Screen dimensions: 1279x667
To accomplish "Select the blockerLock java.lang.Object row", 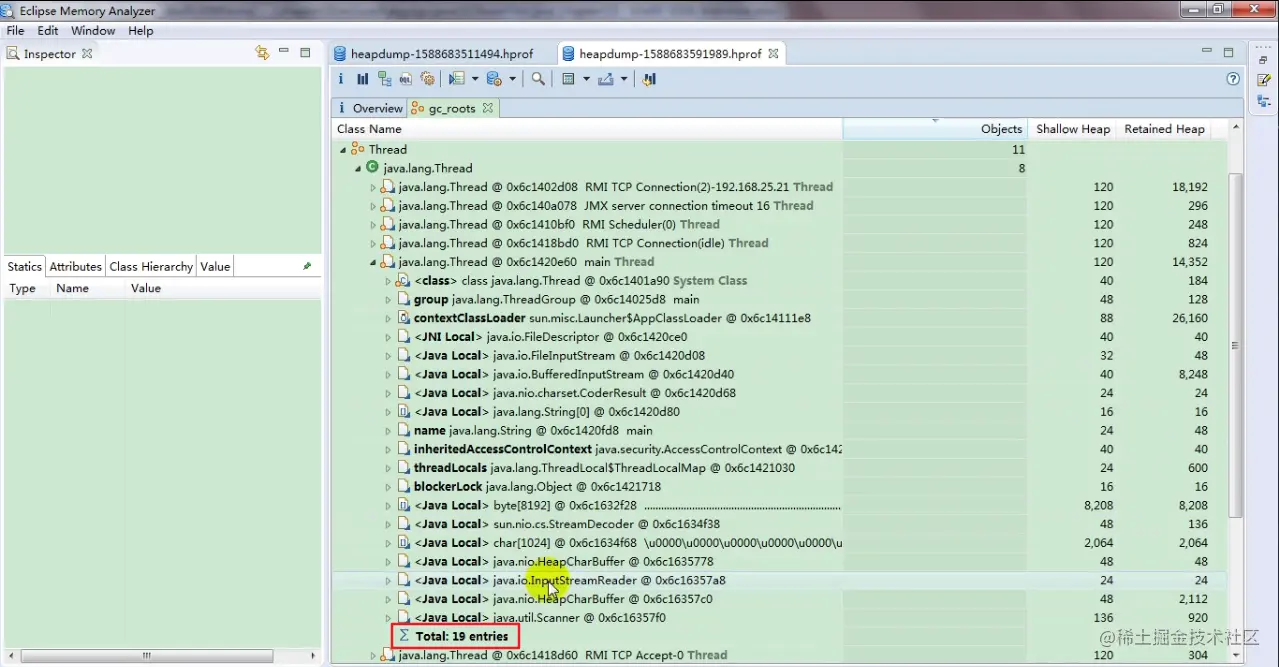I will click(780, 487).
